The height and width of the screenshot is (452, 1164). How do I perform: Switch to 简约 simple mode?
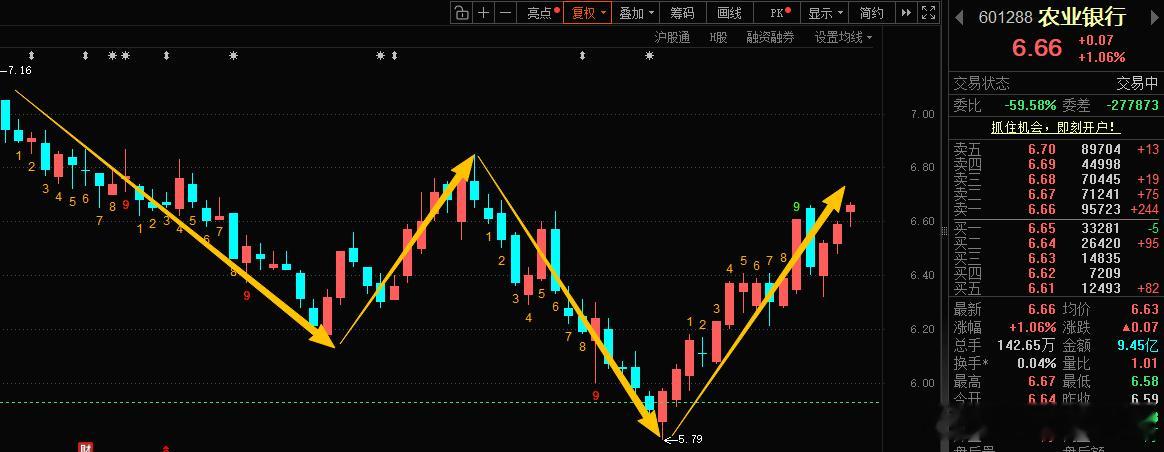[x=872, y=13]
